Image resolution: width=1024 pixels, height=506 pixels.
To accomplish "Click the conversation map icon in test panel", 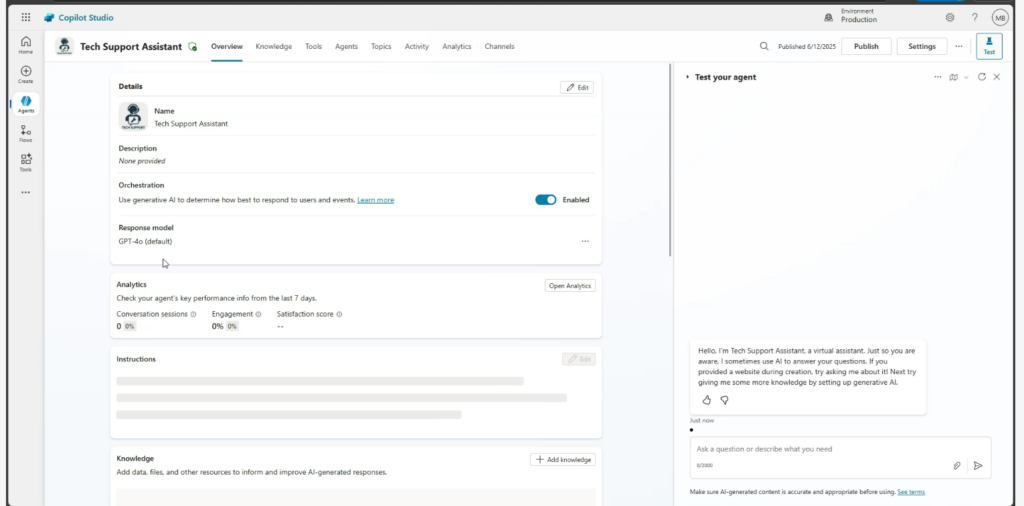I will 953,77.
